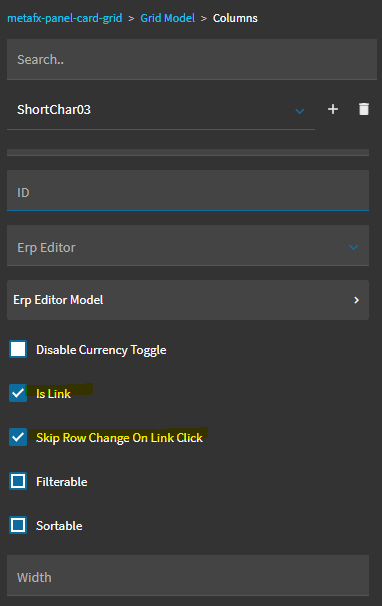Enable Disable Currency Toggle checkbox
The width and height of the screenshot is (382, 606).
click(18, 349)
